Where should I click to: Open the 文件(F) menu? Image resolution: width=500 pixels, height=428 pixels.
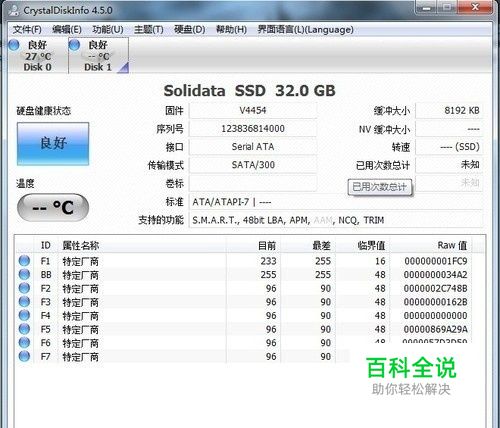(27, 30)
